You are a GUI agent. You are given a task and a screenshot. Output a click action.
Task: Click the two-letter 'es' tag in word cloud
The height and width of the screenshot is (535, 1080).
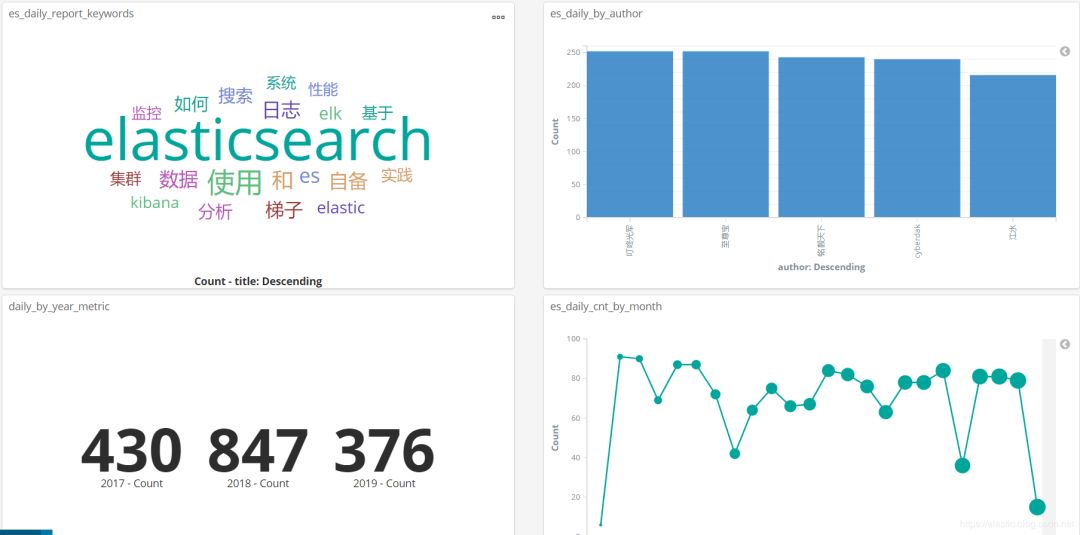point(310,176)
